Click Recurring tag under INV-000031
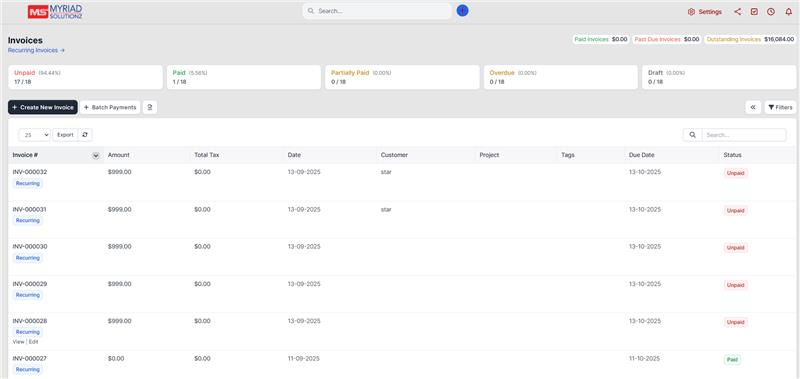This screenshot has height=379, width=800. pos(28,221)
